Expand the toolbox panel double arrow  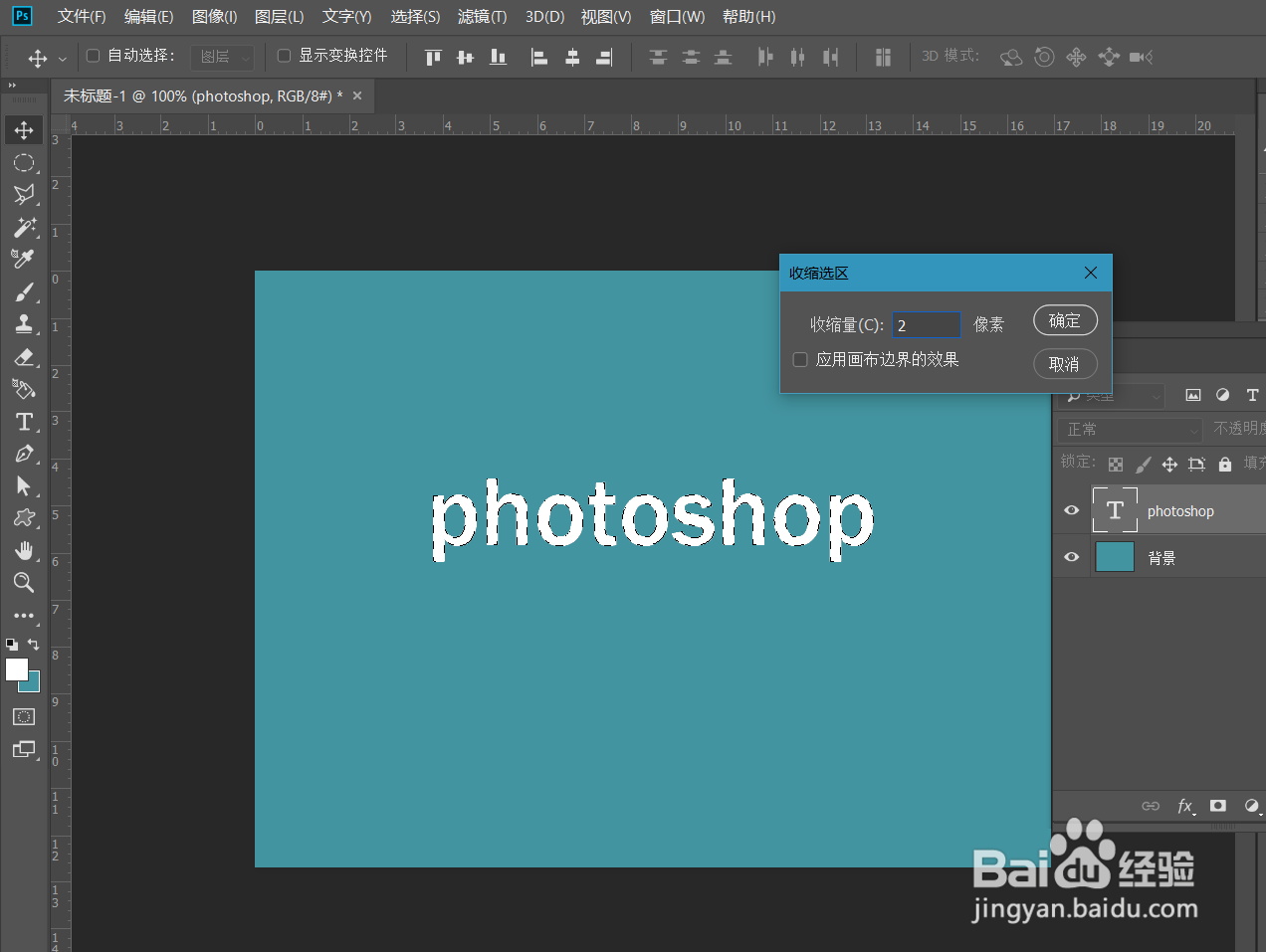tap(12, 86)
